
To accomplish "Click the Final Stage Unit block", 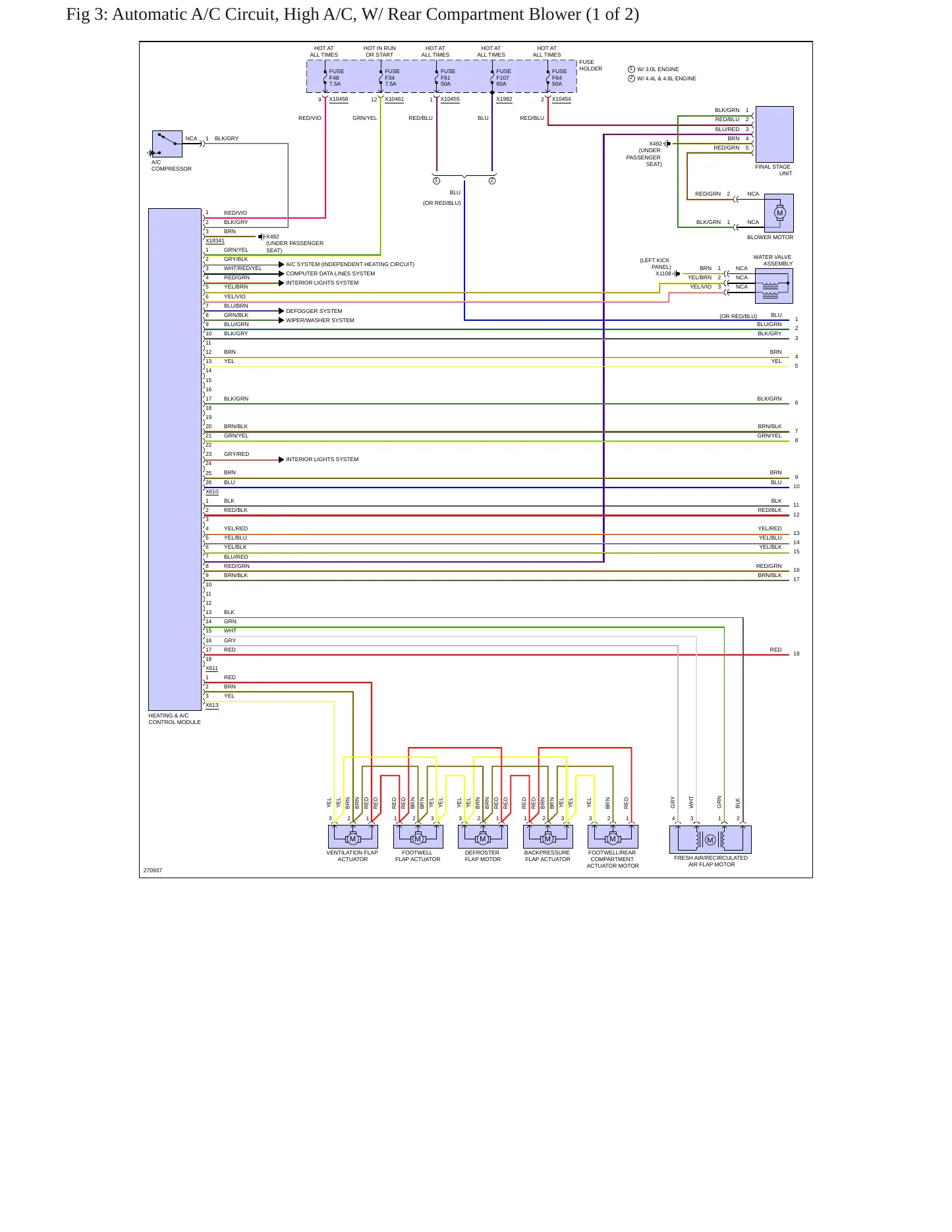I will 775,134.
